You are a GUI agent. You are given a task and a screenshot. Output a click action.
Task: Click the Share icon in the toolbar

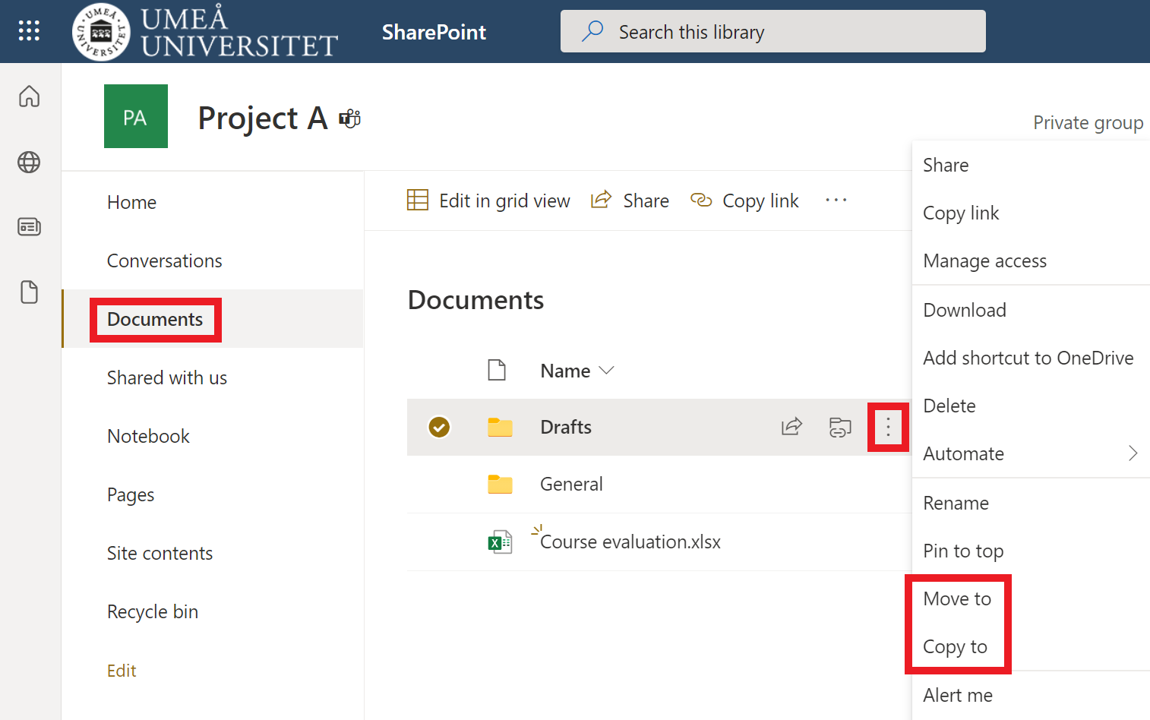coord(601,200)
